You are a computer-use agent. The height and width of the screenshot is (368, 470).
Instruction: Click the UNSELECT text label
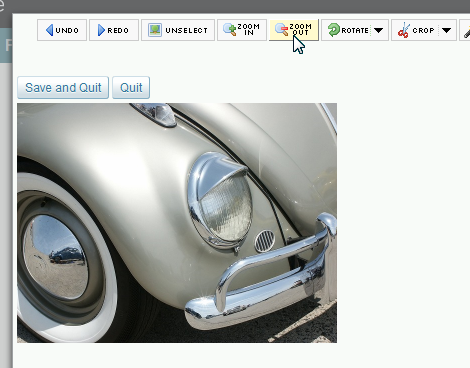tap(187, 30)
